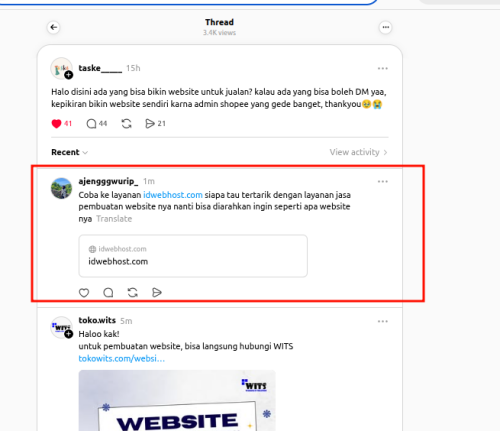500x431 pixels.
Task: Open more options on ajengggwurip_ reply
Action: click(383, 182)
